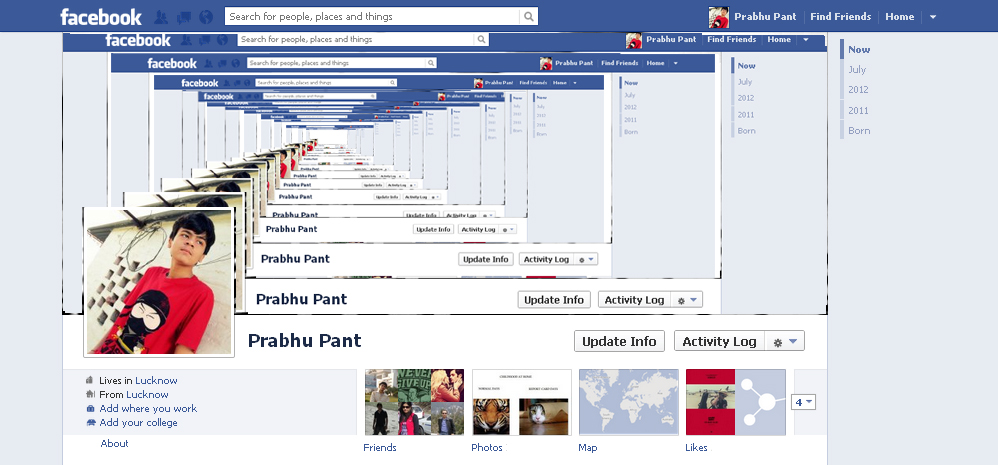Click Add your college
The image size is (998, 465).
click(139, 422)
